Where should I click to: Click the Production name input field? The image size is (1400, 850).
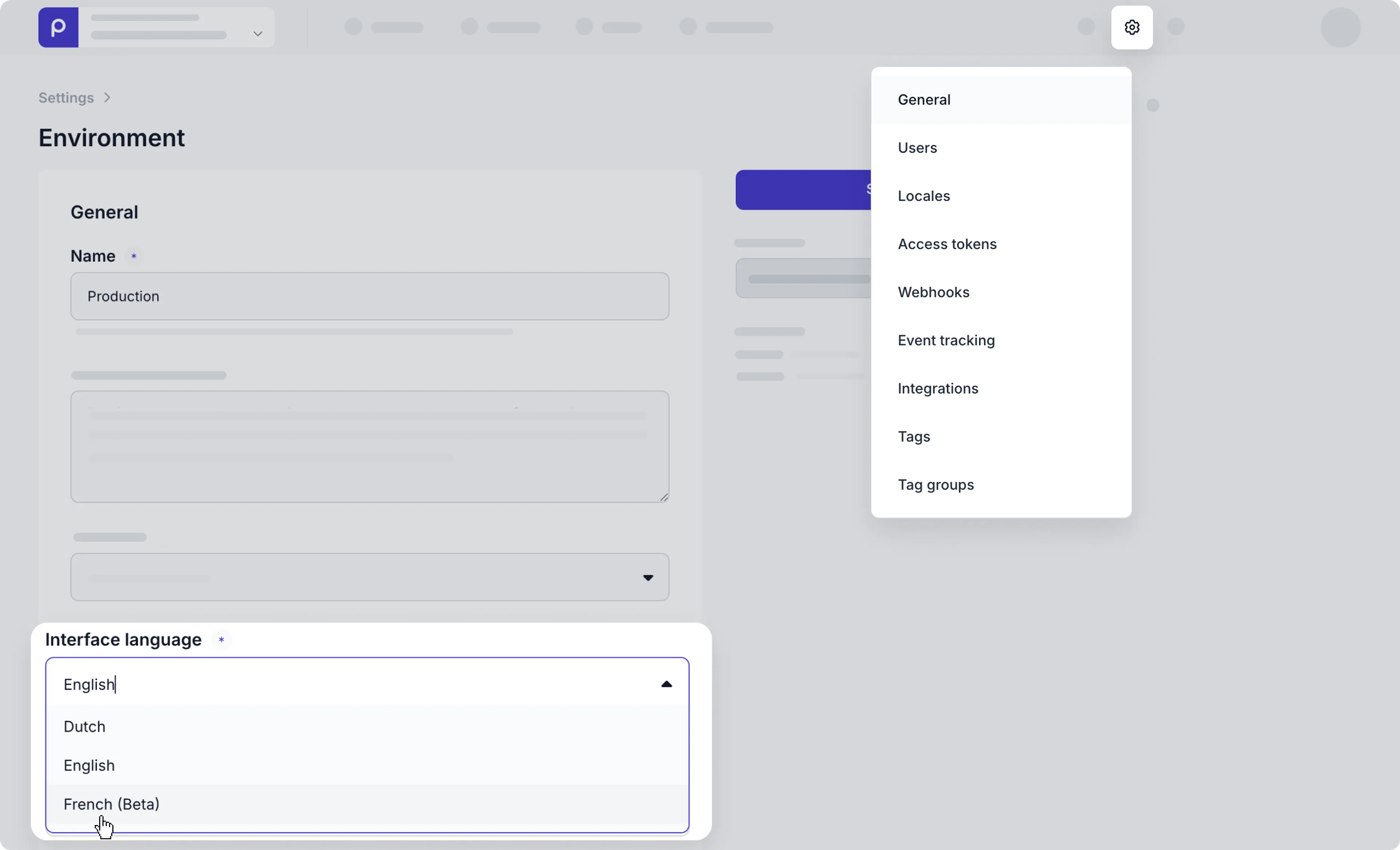(369, 296)
